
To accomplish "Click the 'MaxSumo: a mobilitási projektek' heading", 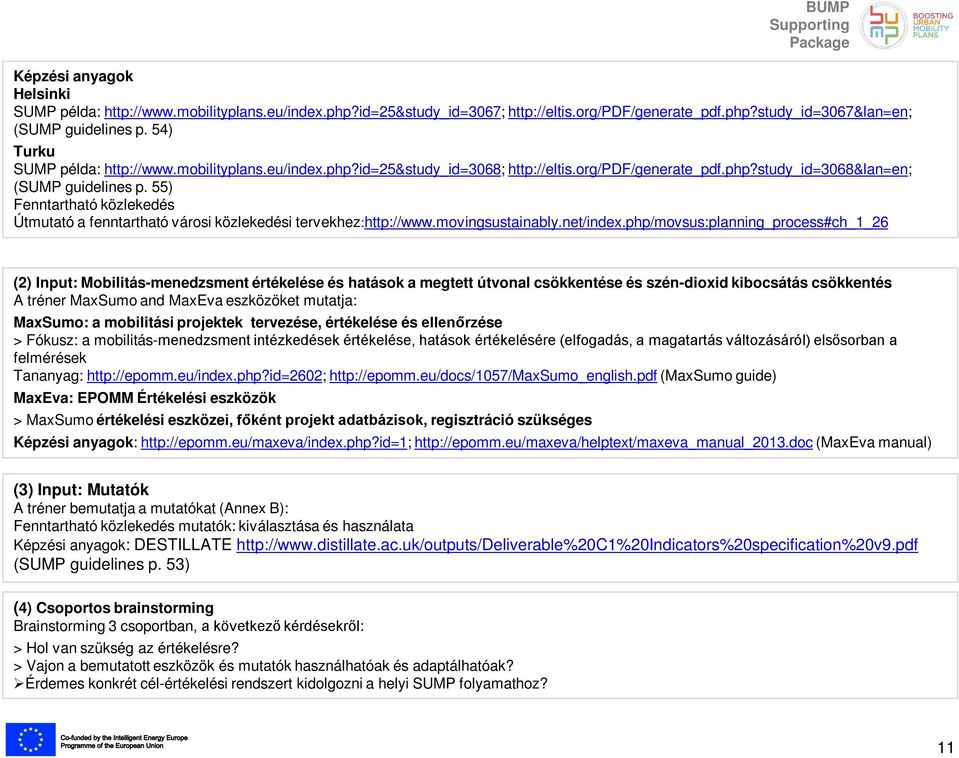I will tap(258, 322).
